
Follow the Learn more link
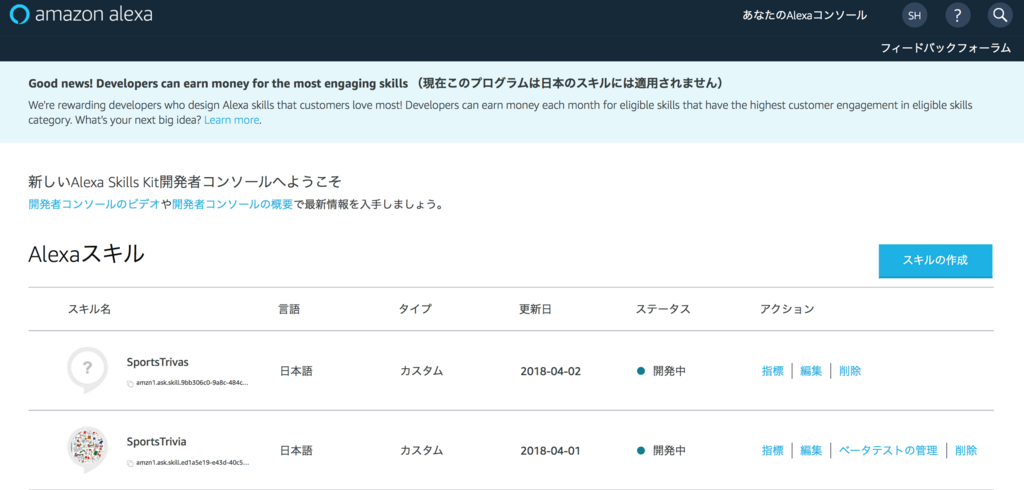coord(232,121)
